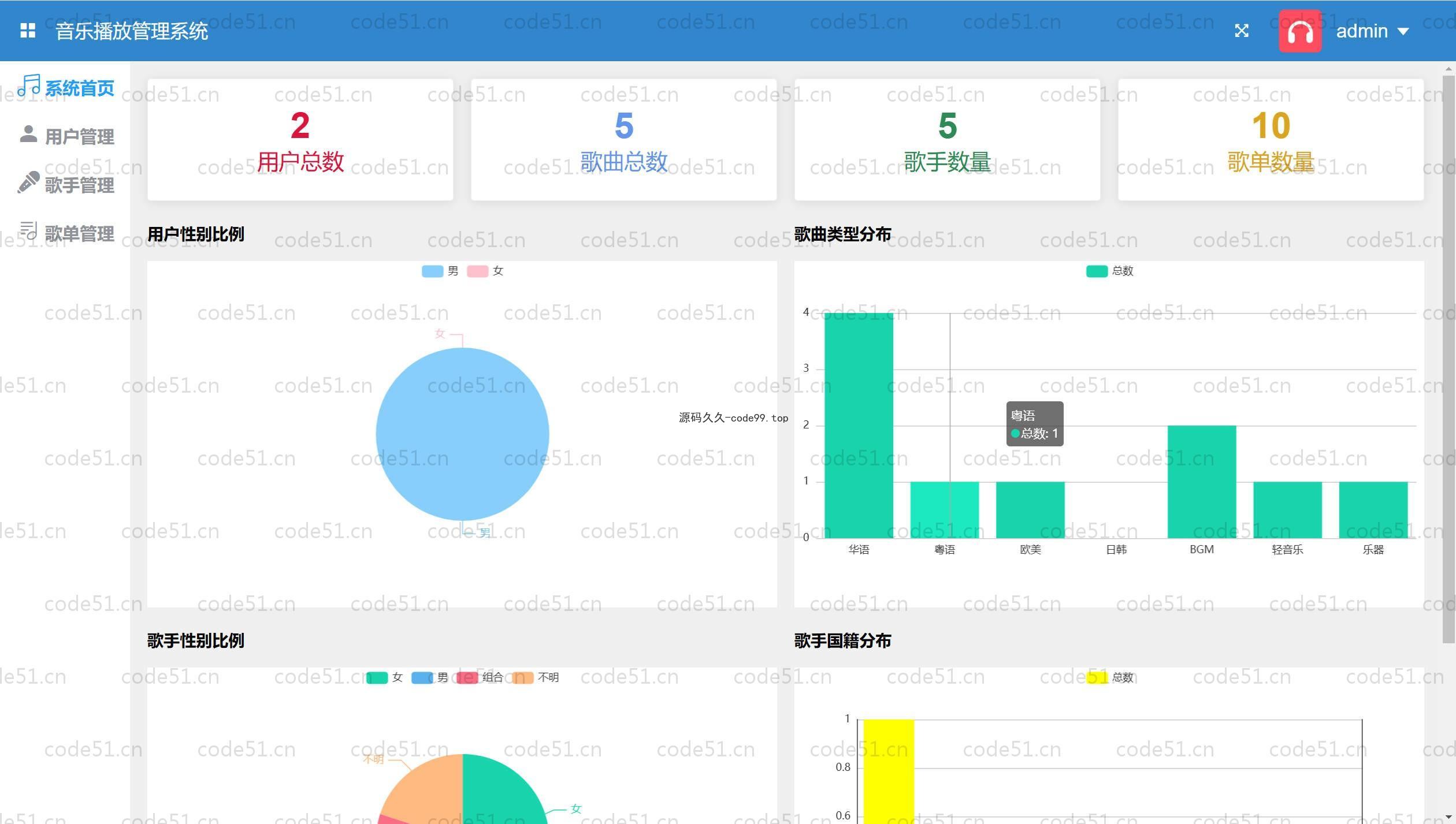Click the 粤语 bar in song type chart
Viewport: 1456px width, 824px height.
point(945,510)
